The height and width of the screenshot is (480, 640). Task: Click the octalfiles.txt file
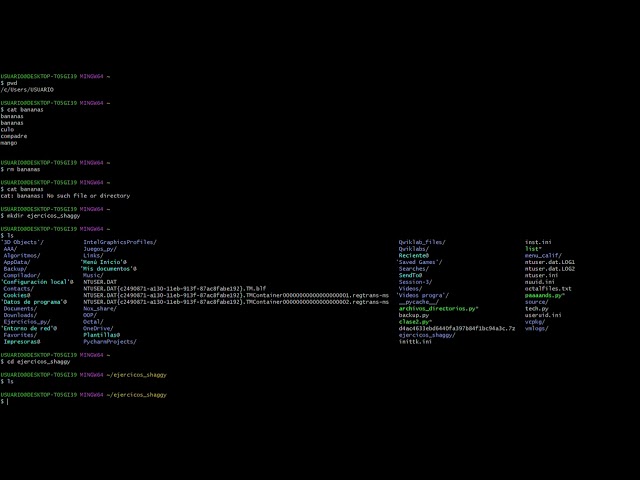click(548, 289)
